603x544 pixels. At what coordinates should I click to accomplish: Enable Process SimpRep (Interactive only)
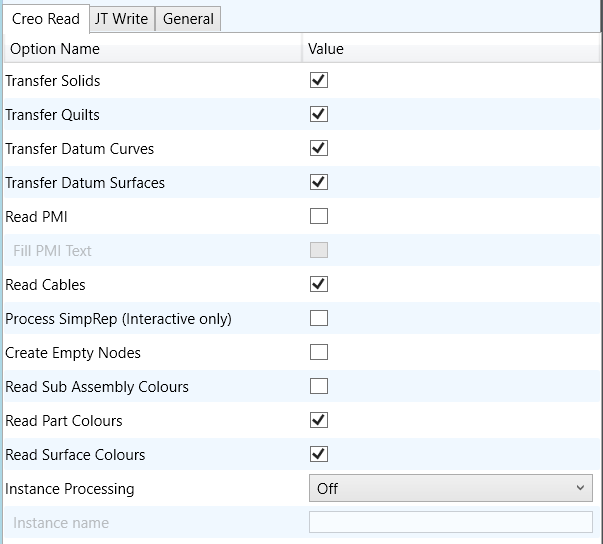[319, 318]
